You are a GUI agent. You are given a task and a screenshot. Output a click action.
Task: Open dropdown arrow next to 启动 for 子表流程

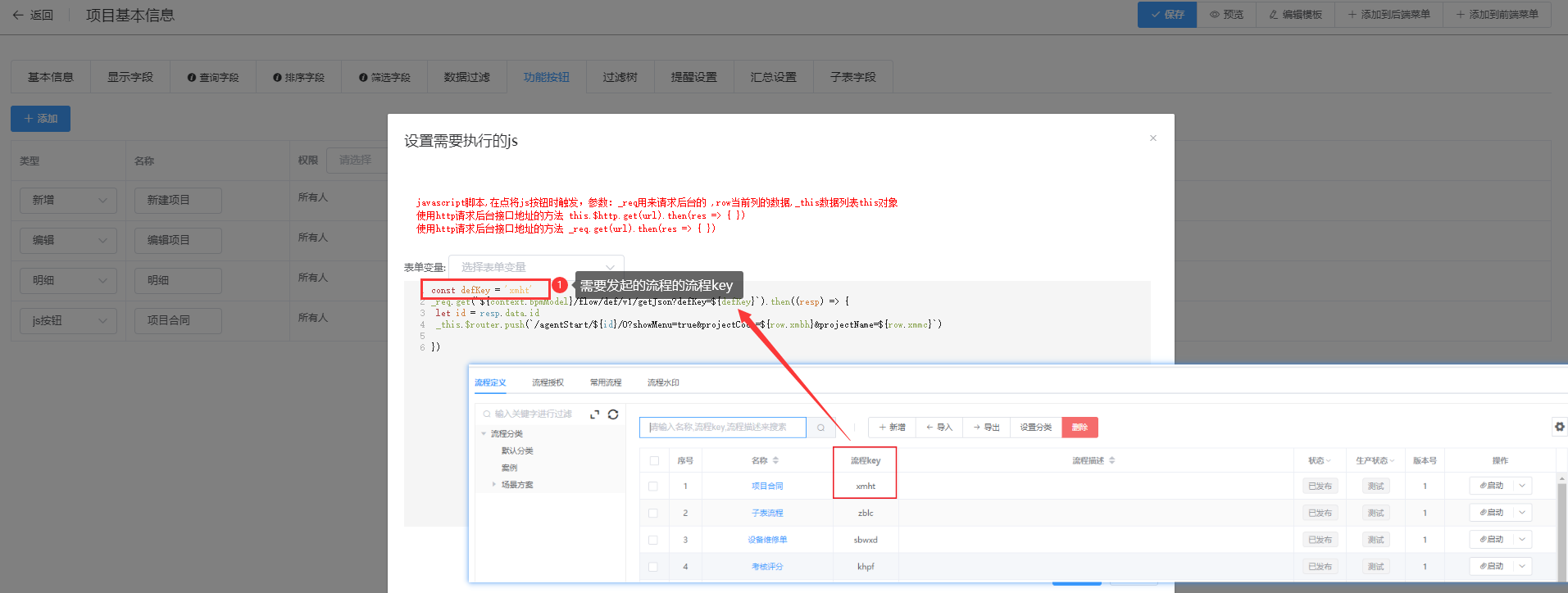[1522, 513]
